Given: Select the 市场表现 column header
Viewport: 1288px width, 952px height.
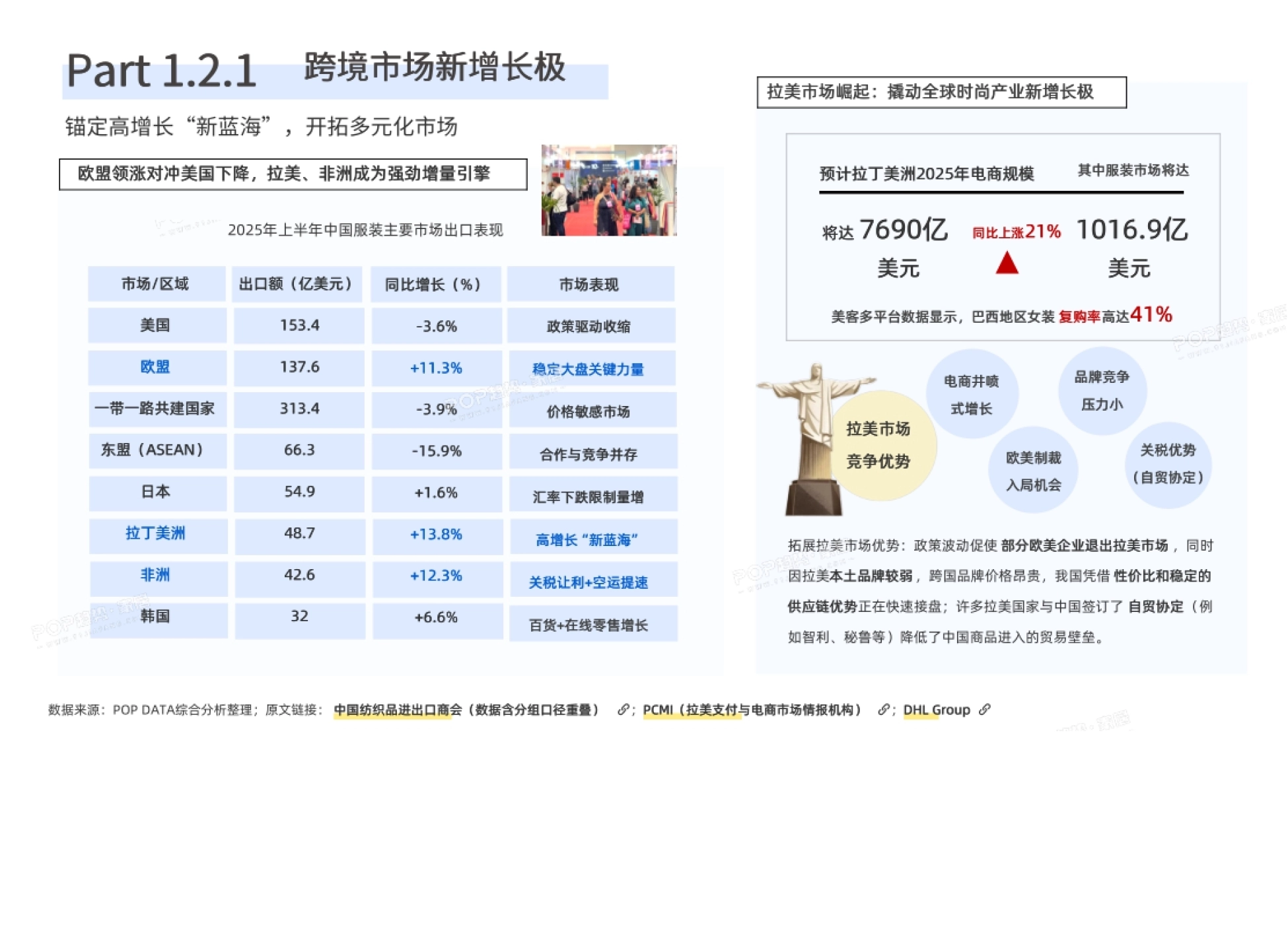Looking at the screenshot, I should [590, 285].
